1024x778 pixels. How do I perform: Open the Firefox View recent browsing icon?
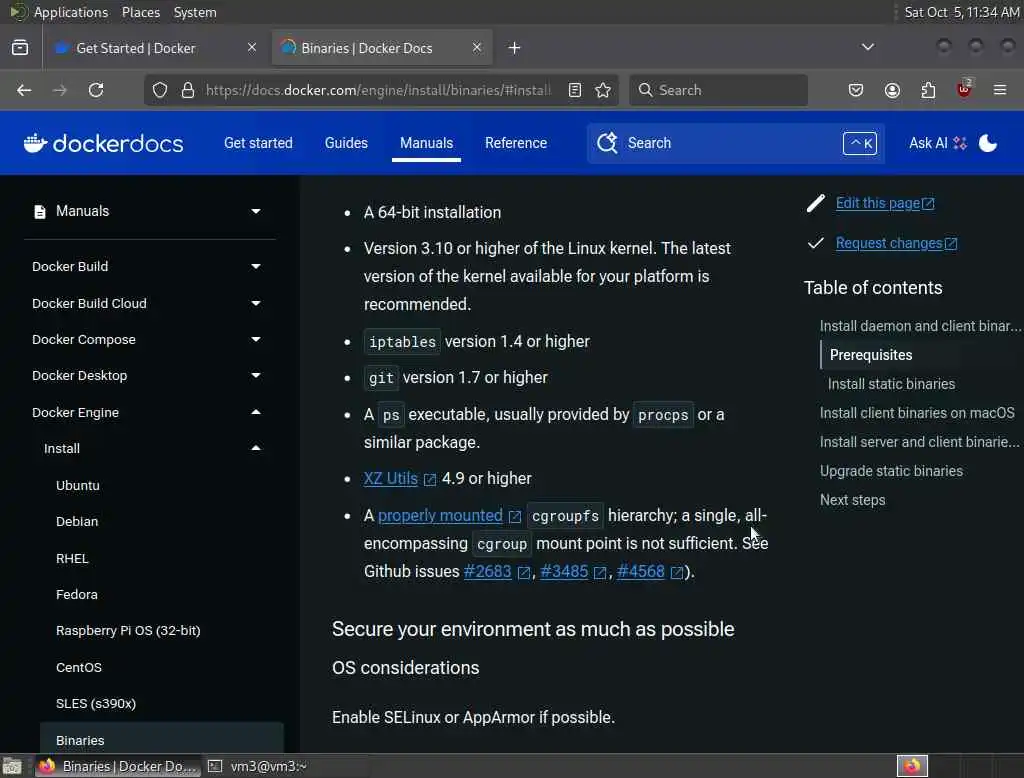tap(20, 48)
